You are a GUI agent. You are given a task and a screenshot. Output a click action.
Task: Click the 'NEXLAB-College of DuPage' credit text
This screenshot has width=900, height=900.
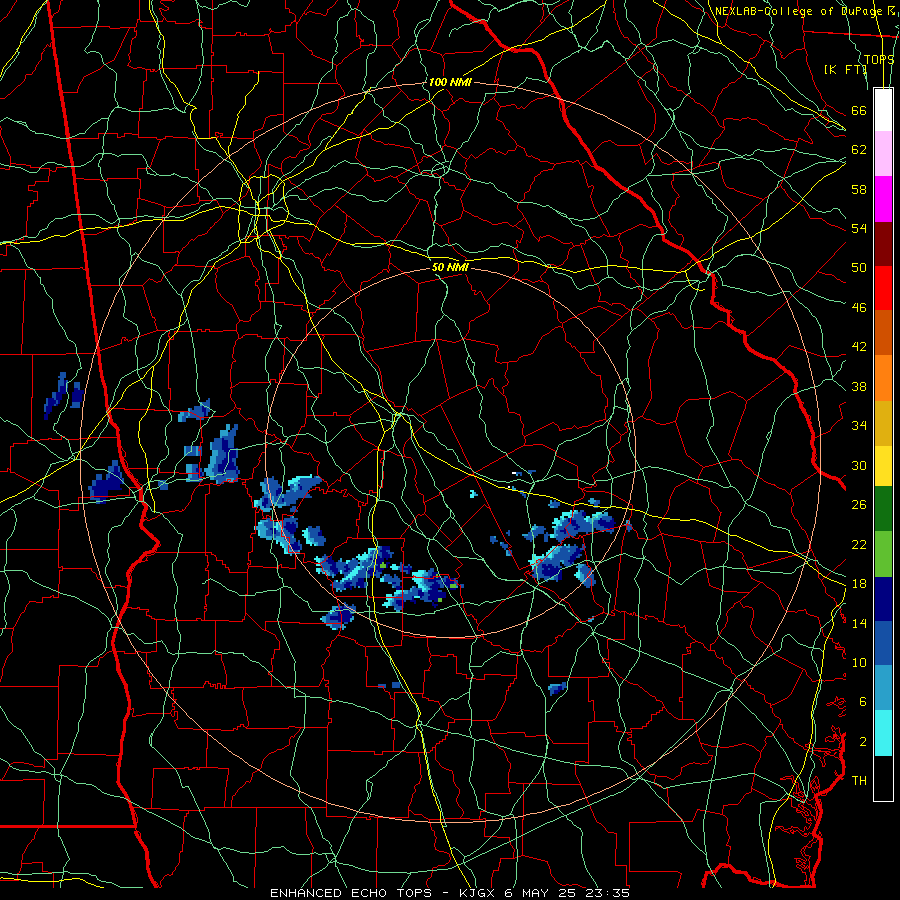click(x=799, y=11)
